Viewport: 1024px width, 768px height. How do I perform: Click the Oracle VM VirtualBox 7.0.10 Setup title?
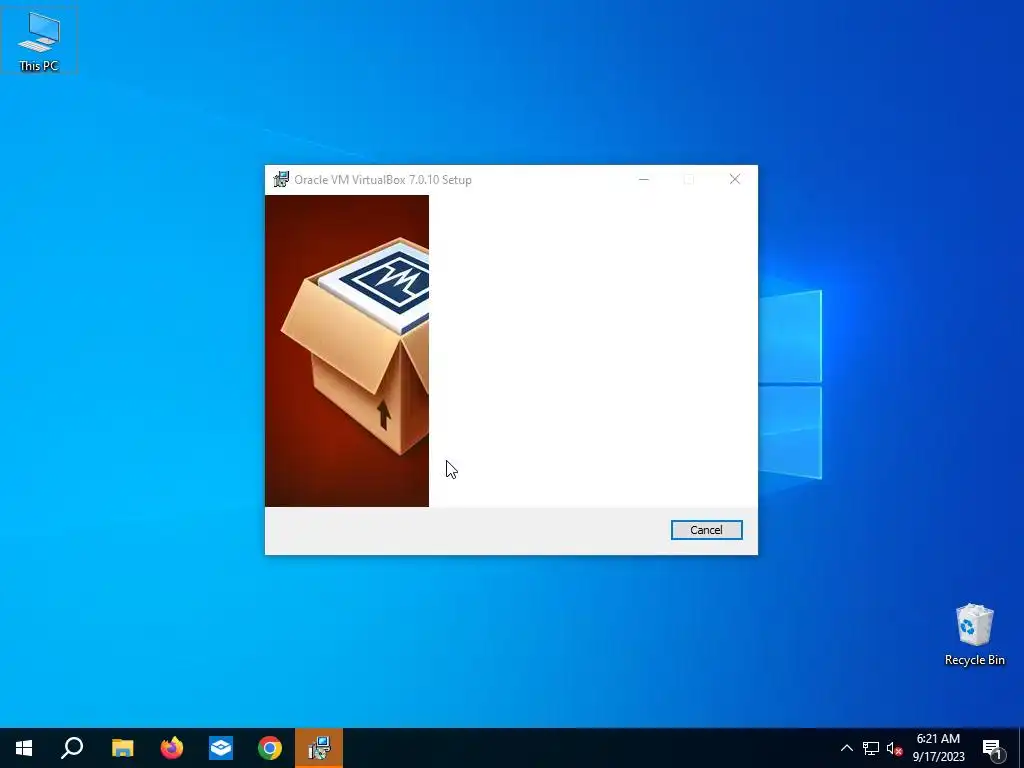383,180
